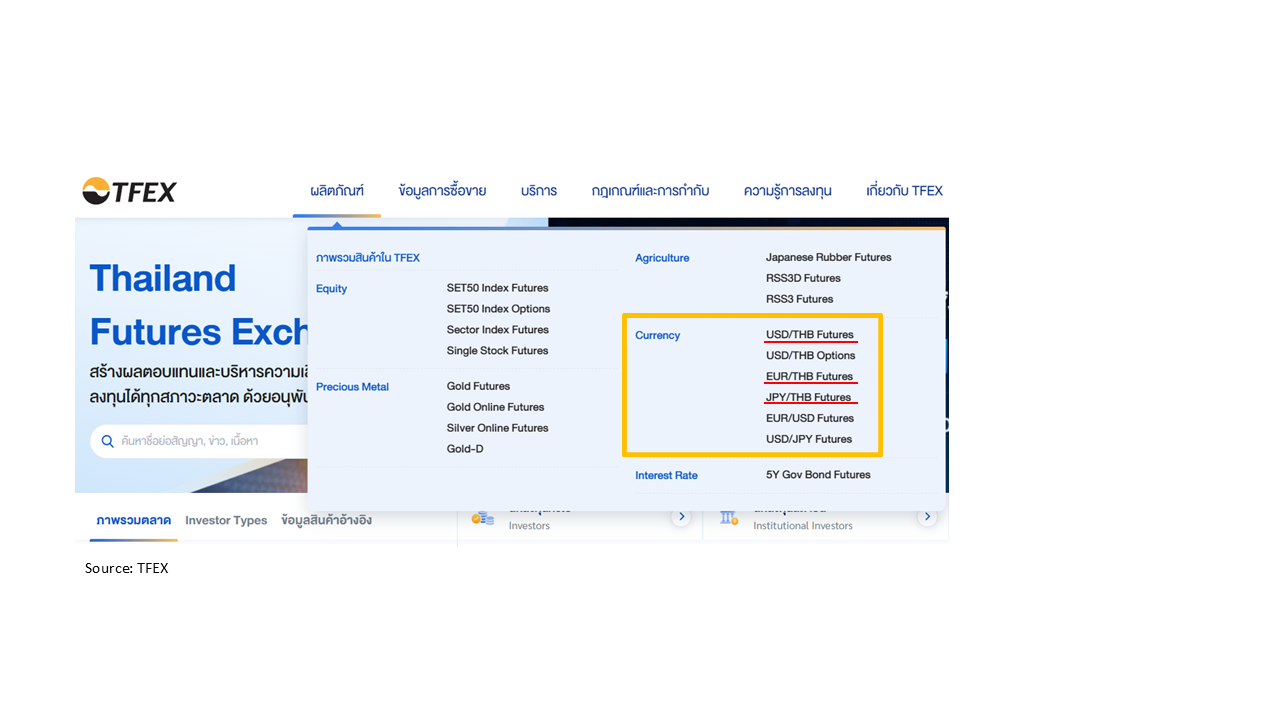The image size is (1280, 720).
Task: Open the ข้อมูลการซื้อขาย menu
Action: point(442,191)
